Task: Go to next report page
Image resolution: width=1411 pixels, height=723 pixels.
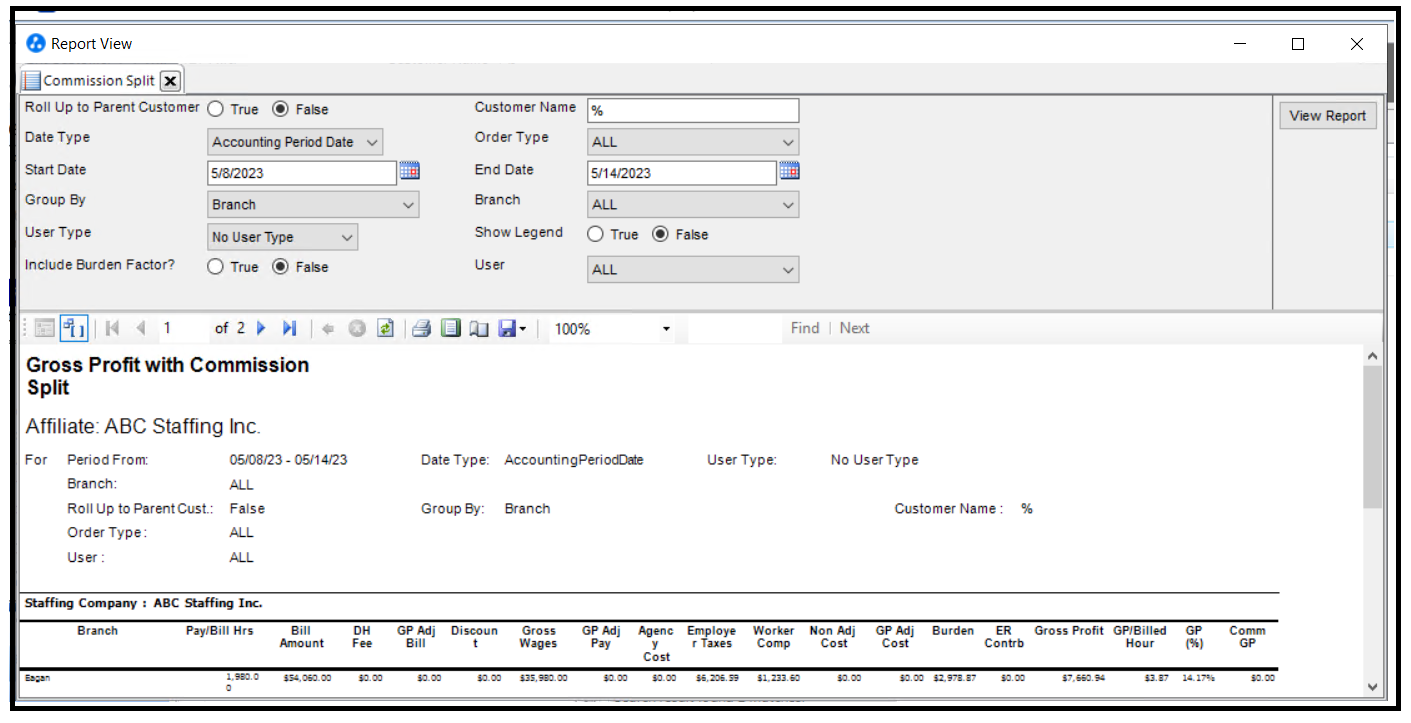Action: click(262, 328)
